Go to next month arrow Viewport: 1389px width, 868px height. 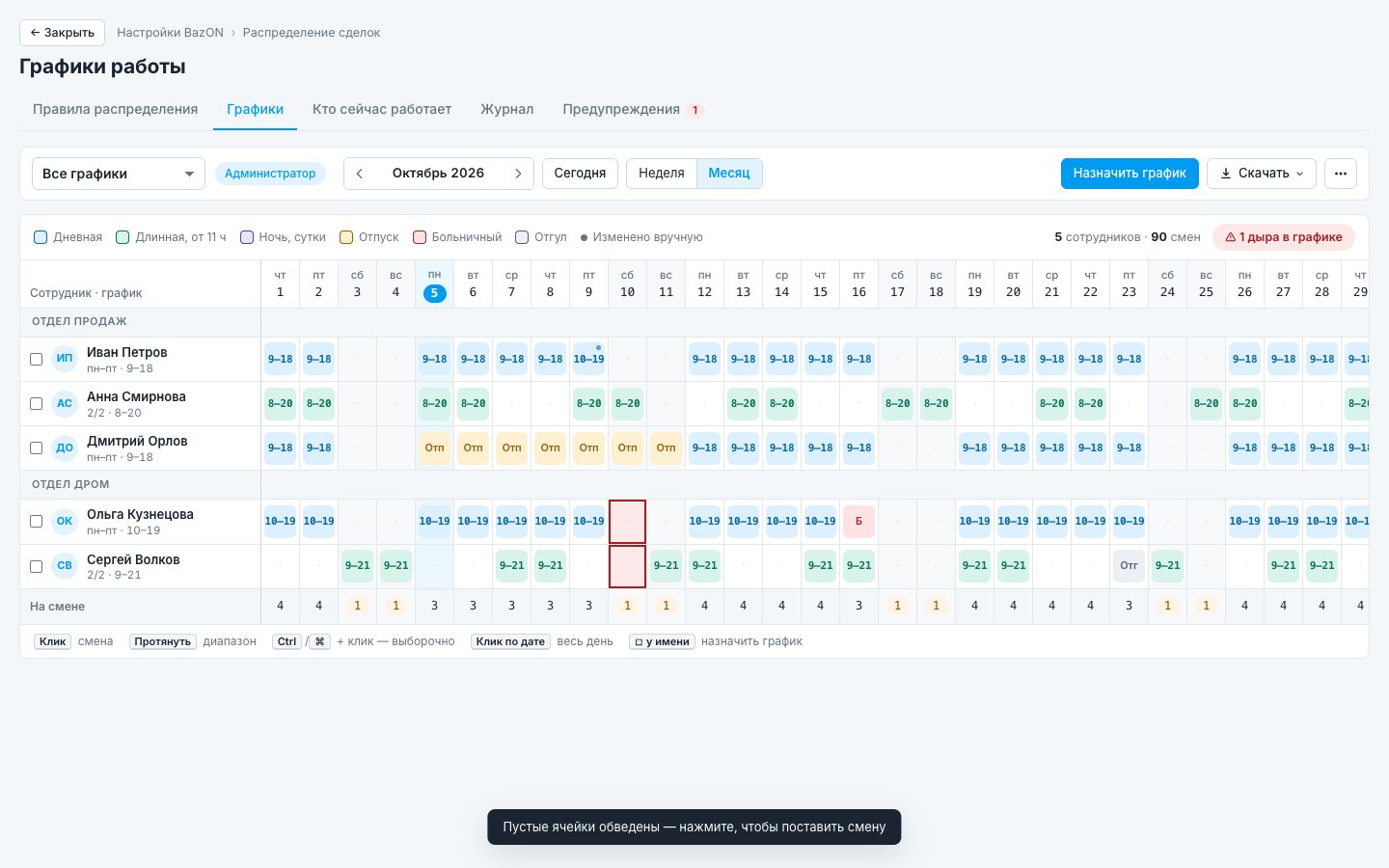[518, 174]
